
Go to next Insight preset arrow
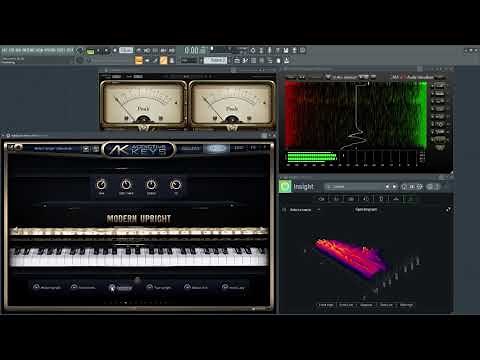pos(395,187)
